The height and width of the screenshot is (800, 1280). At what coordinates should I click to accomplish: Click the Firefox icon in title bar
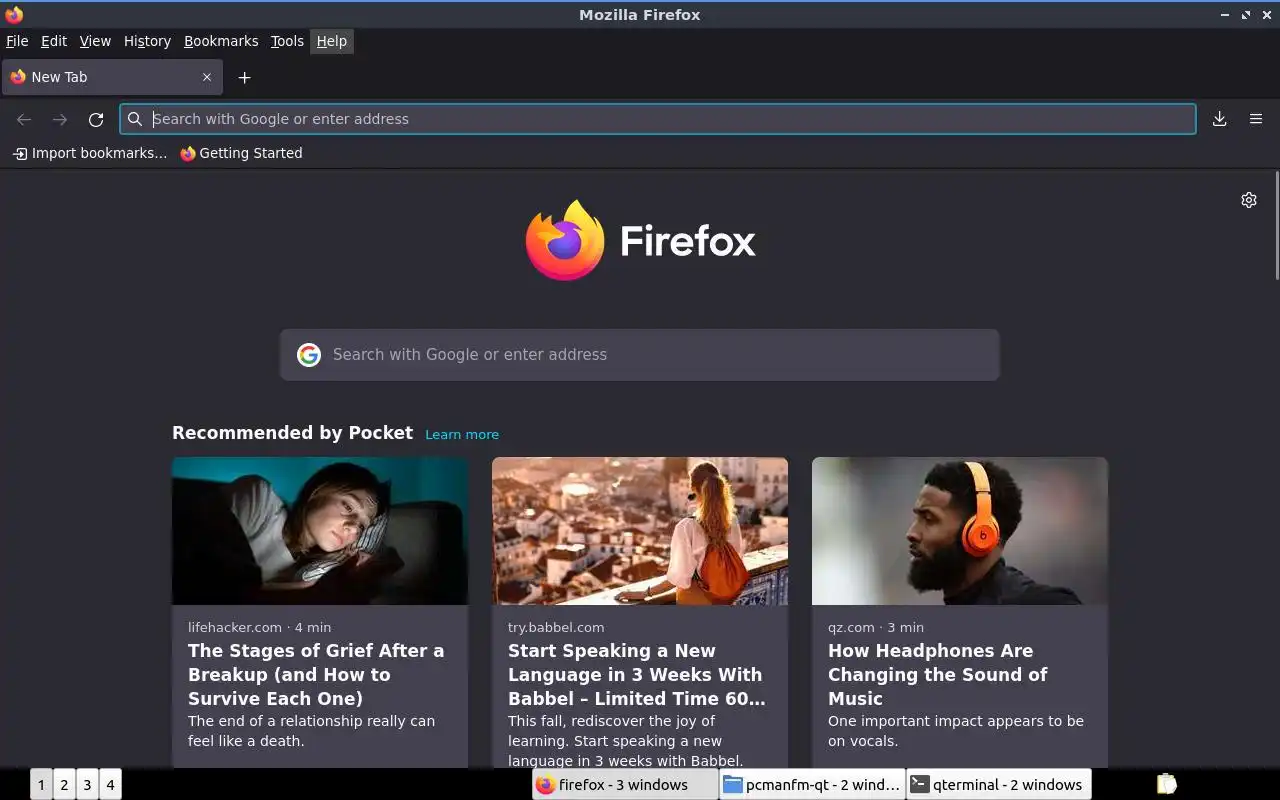click(x=14, y=14)
